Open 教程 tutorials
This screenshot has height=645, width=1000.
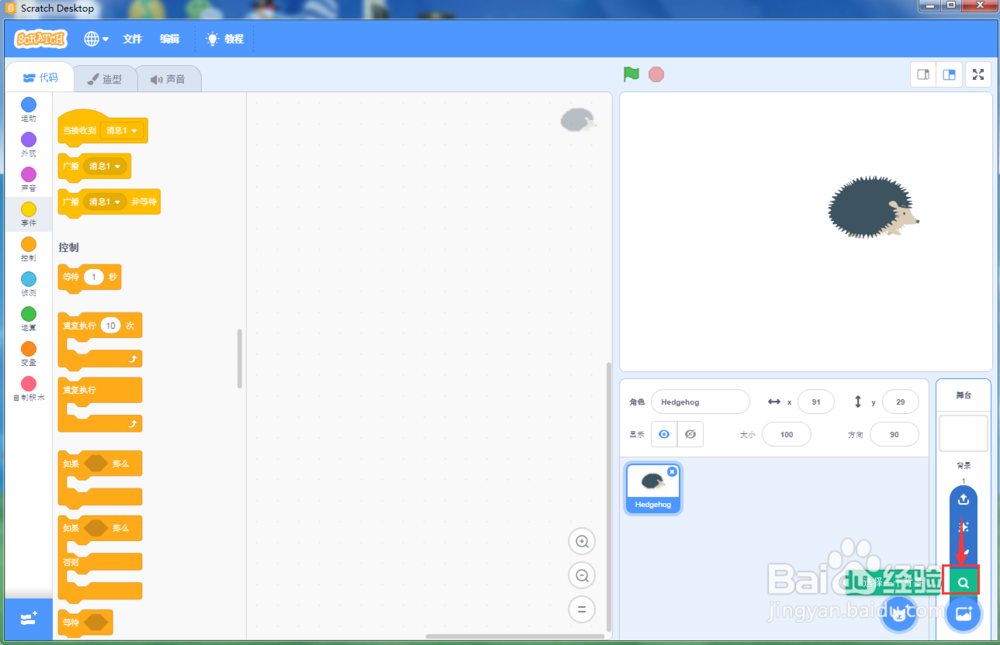(x=224, y=39)
